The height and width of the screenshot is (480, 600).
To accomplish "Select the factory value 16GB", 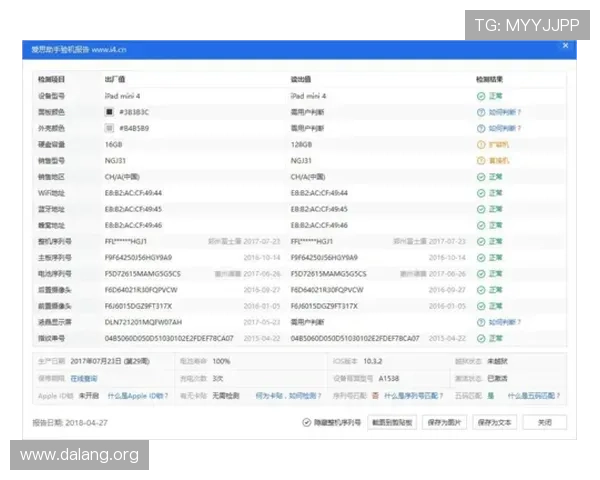I will [113, 145].
